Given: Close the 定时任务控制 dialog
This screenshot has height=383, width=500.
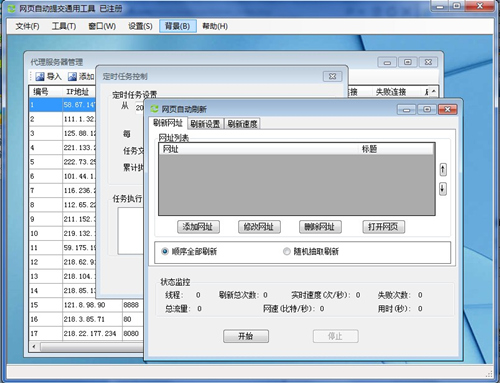Looking at the screenshot, I should 332,76.
